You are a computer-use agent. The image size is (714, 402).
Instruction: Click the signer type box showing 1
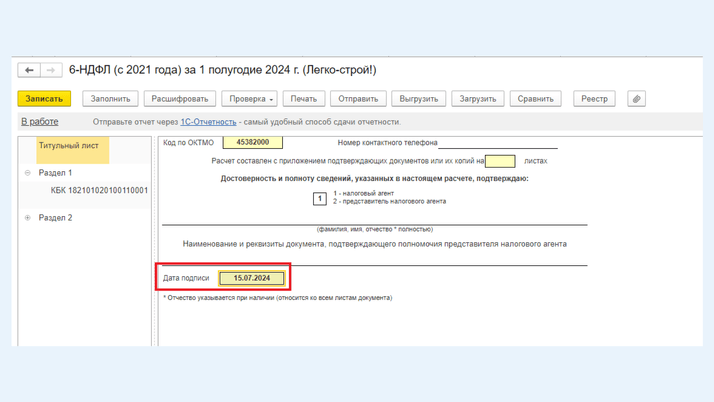tap(320, 198)
